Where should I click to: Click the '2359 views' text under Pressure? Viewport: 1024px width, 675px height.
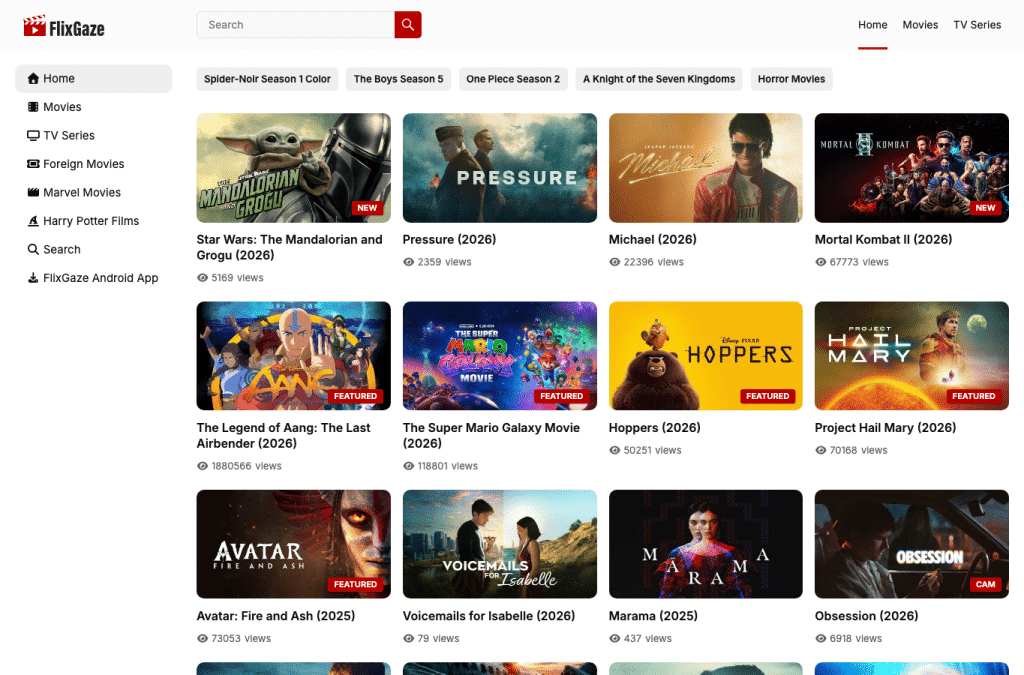click(444, 262)
